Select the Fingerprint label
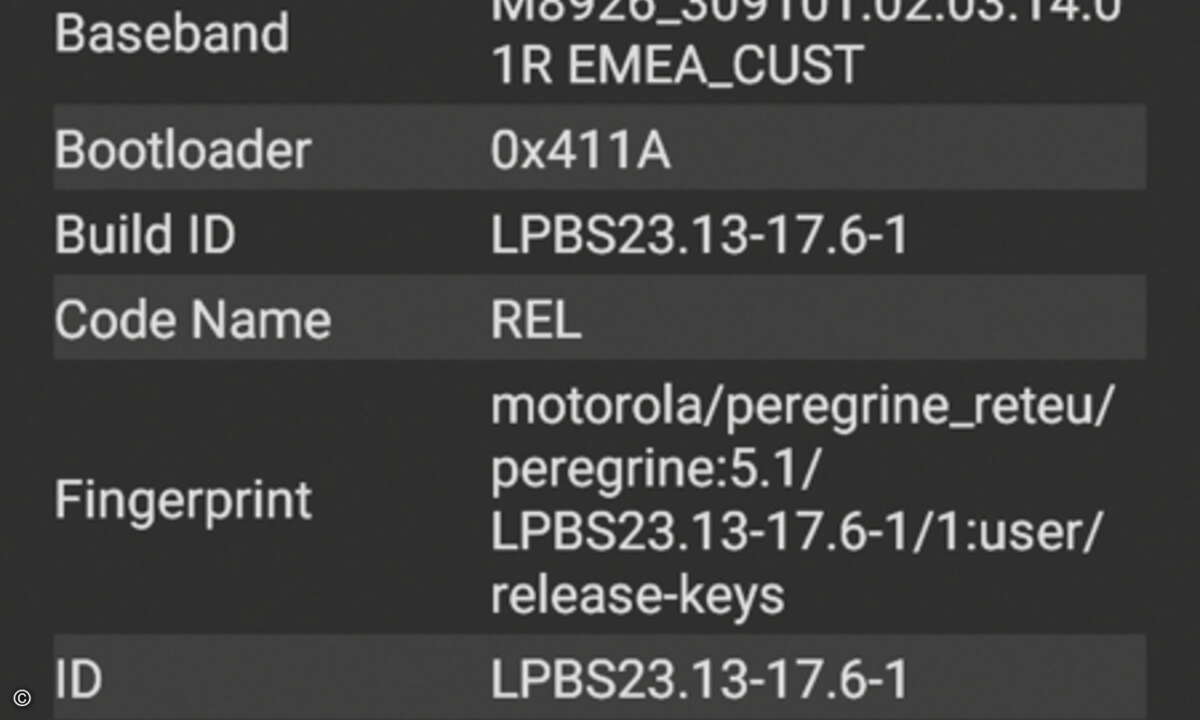Viewport: 1200px width, 720px height. (x=183, y=499)
